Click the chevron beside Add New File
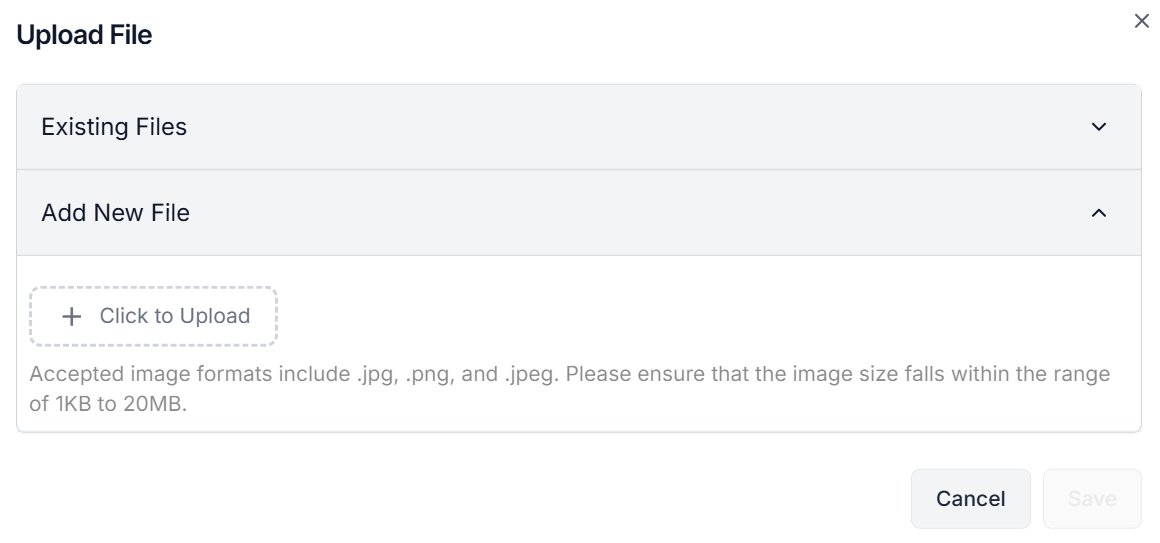The image size is (1160, 543). click(1099, 213)
